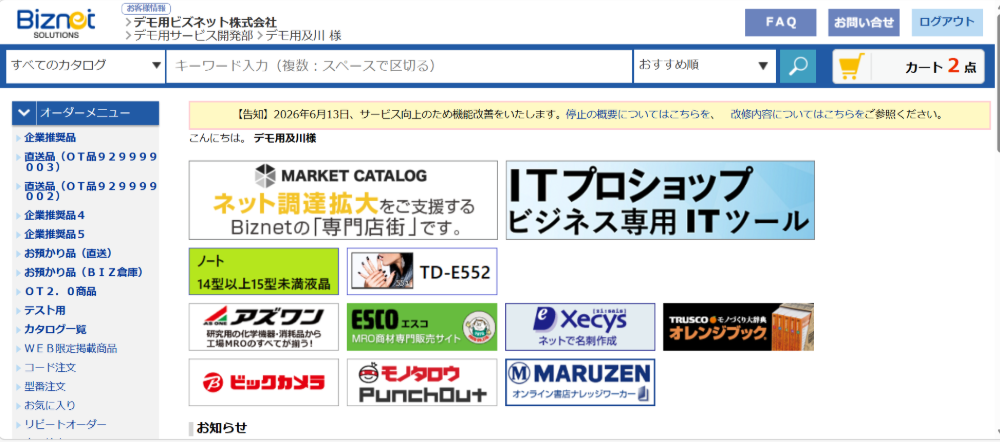Open the TRUSCO オレンジブック banner
1000x442 pixels.
(739, 327)
